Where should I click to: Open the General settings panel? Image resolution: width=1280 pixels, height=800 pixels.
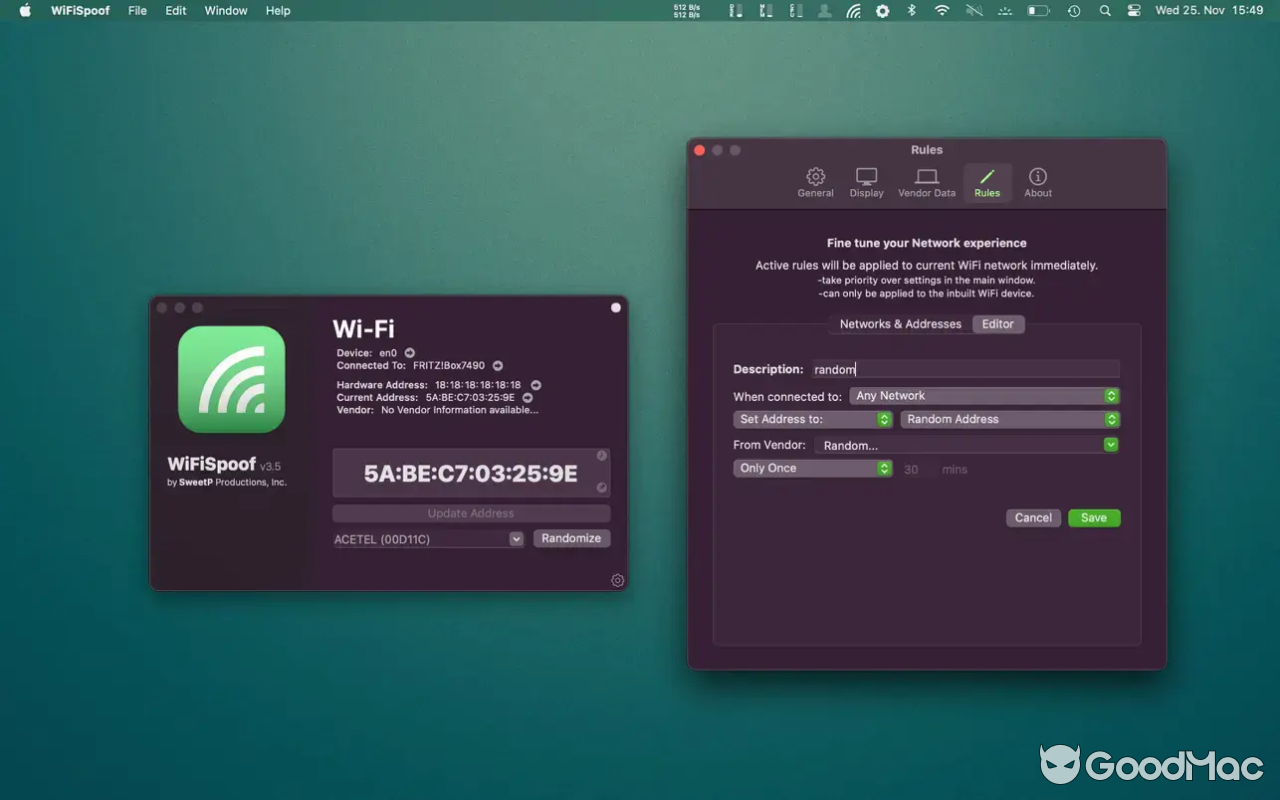(x=815, y=182)
